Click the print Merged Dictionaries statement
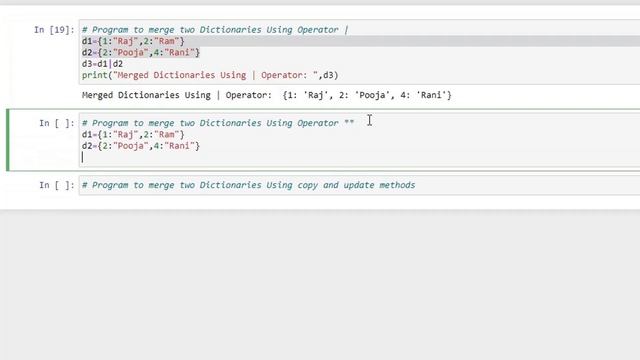Viewport: 640px width, 360px height. pyautogui.click(x=210, y=76)
